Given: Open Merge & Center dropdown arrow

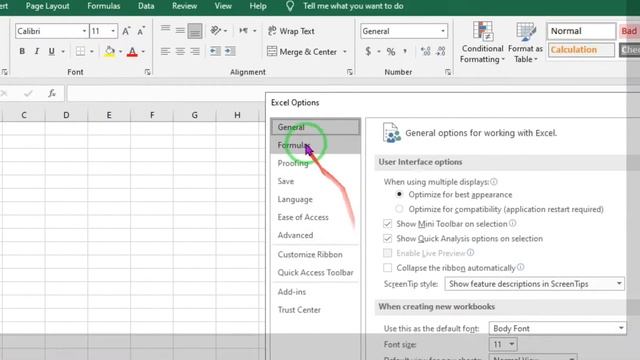Looking at the screenshot, I should point(345,52).
